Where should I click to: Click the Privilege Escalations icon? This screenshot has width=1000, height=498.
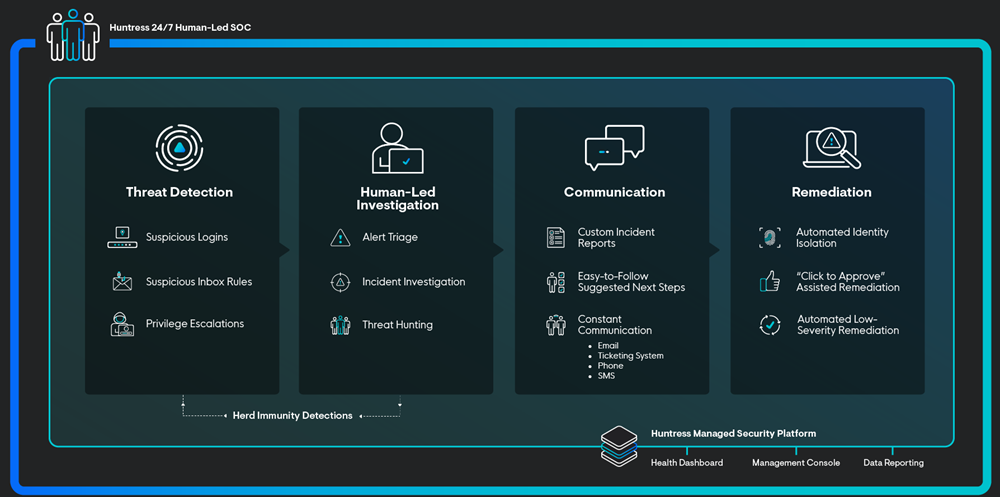[122, 324]
